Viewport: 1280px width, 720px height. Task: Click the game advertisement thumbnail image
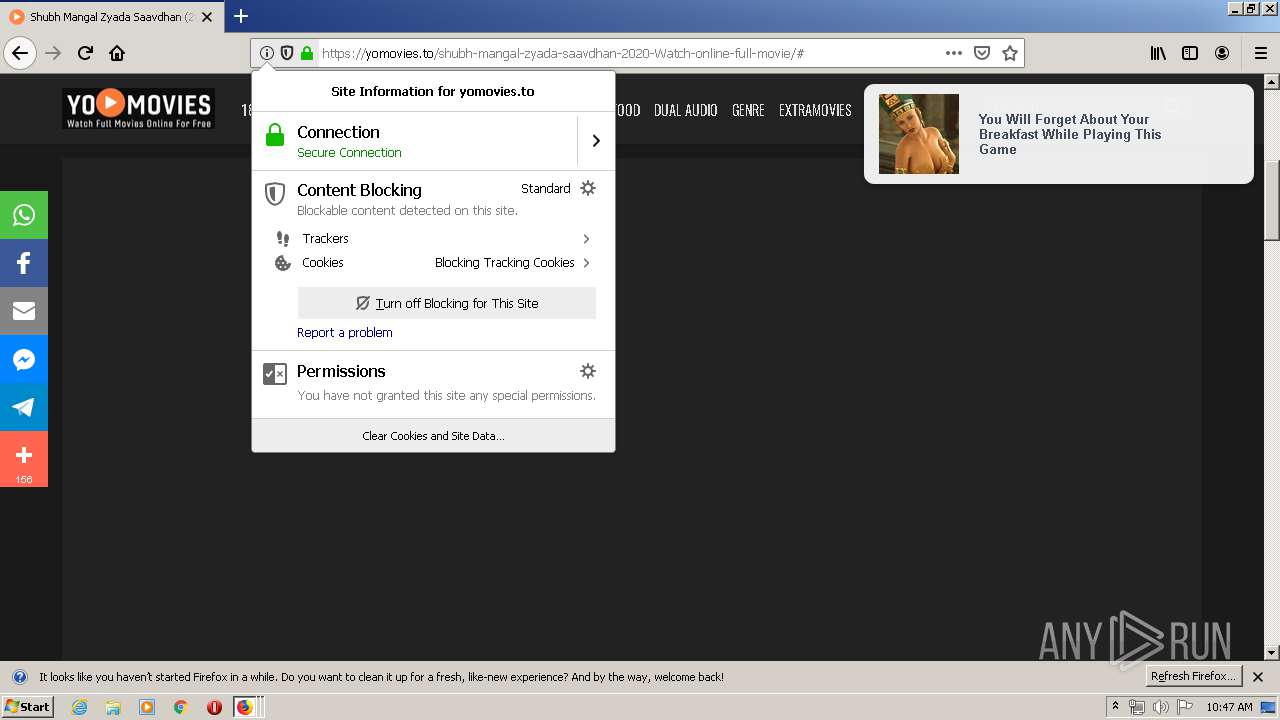pyautogui.click(x=919, y=134)
